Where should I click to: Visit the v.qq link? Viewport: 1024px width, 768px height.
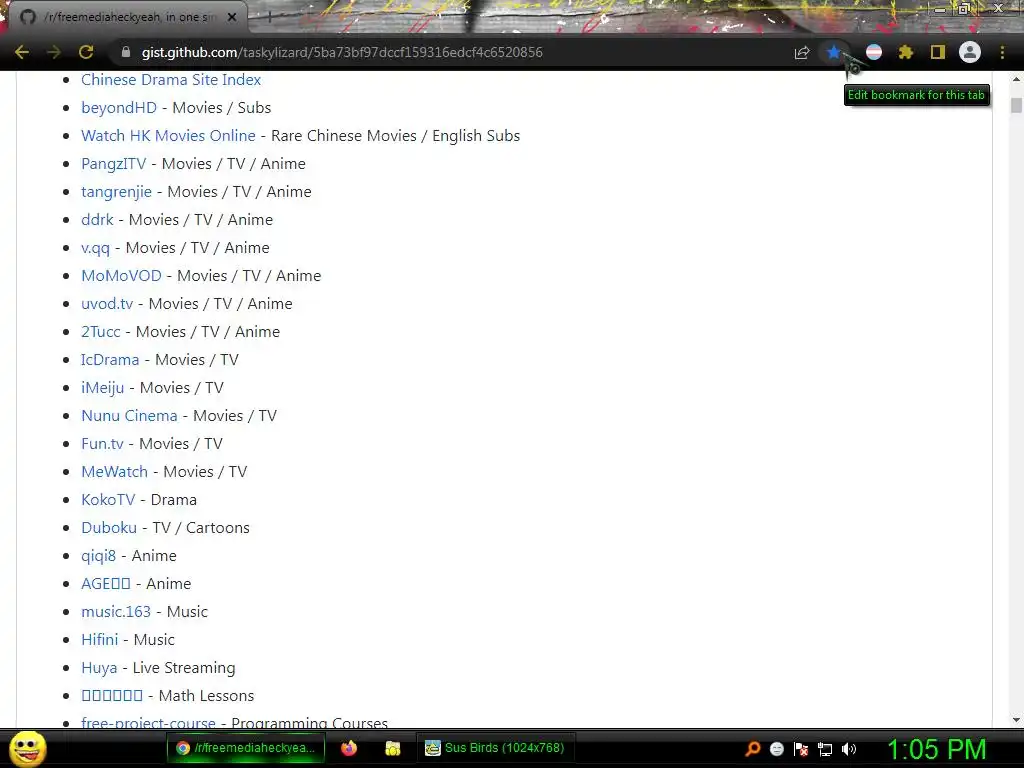tap(95, 248)
